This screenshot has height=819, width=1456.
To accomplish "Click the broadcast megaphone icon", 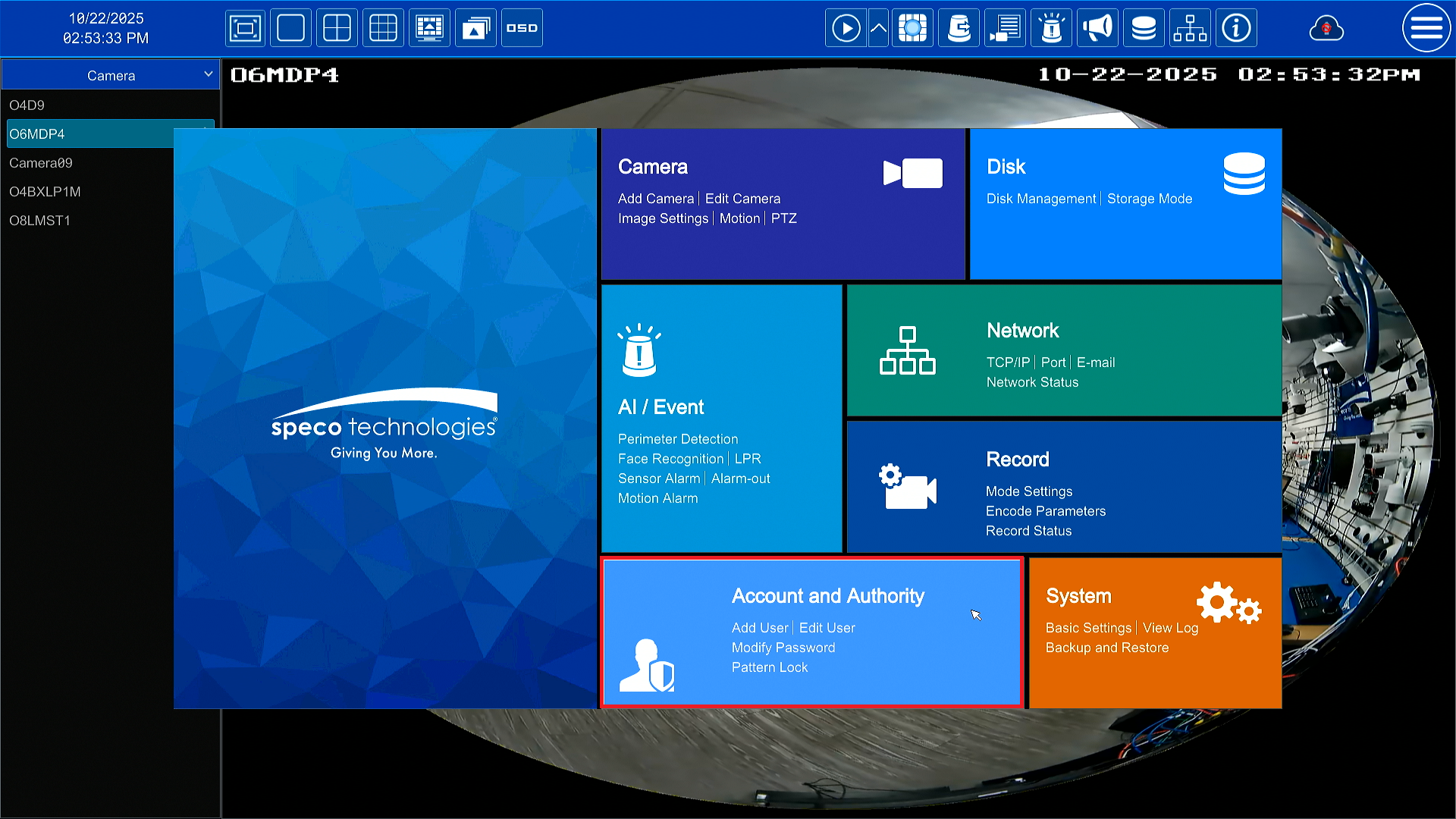I will pyautogui.click(x=1097, y=28).
